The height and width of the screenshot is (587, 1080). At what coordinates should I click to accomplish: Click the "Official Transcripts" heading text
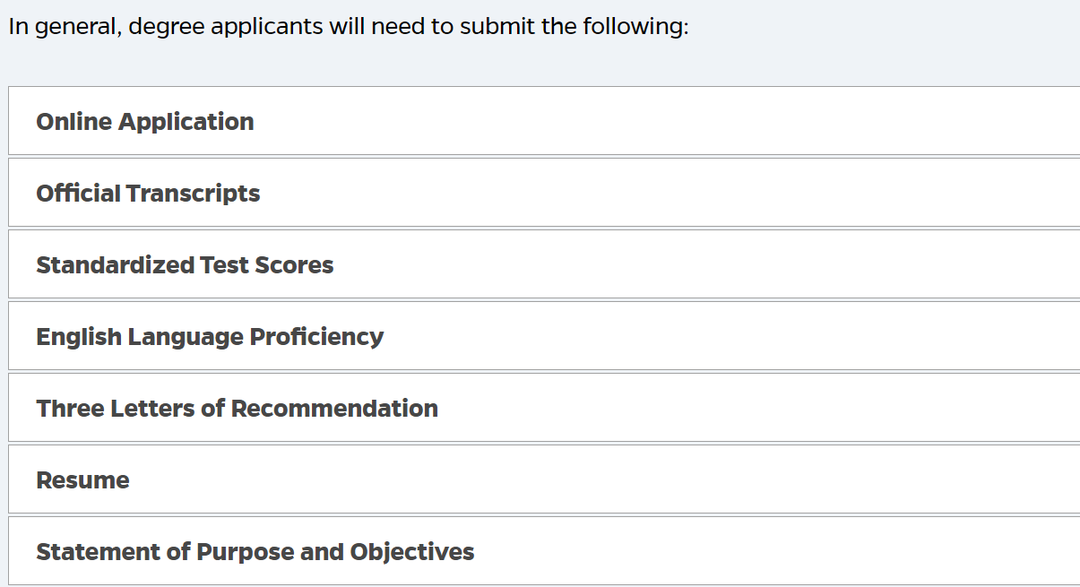coord(148,193)
